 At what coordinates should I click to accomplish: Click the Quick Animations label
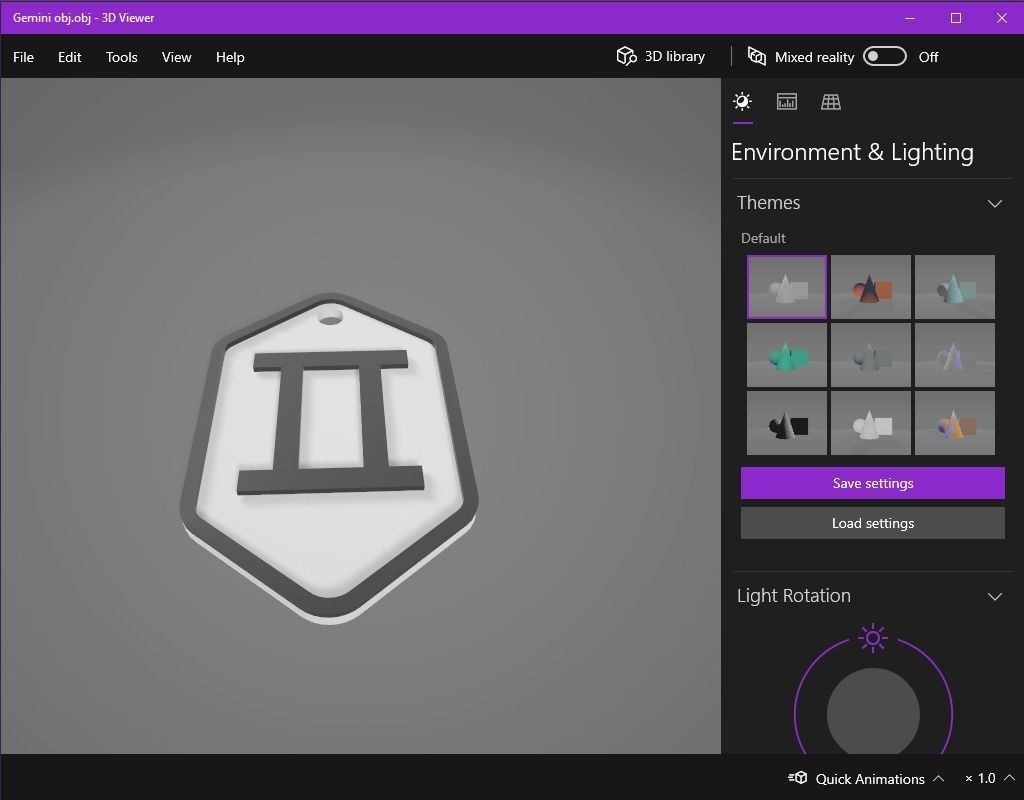point(870,778)
